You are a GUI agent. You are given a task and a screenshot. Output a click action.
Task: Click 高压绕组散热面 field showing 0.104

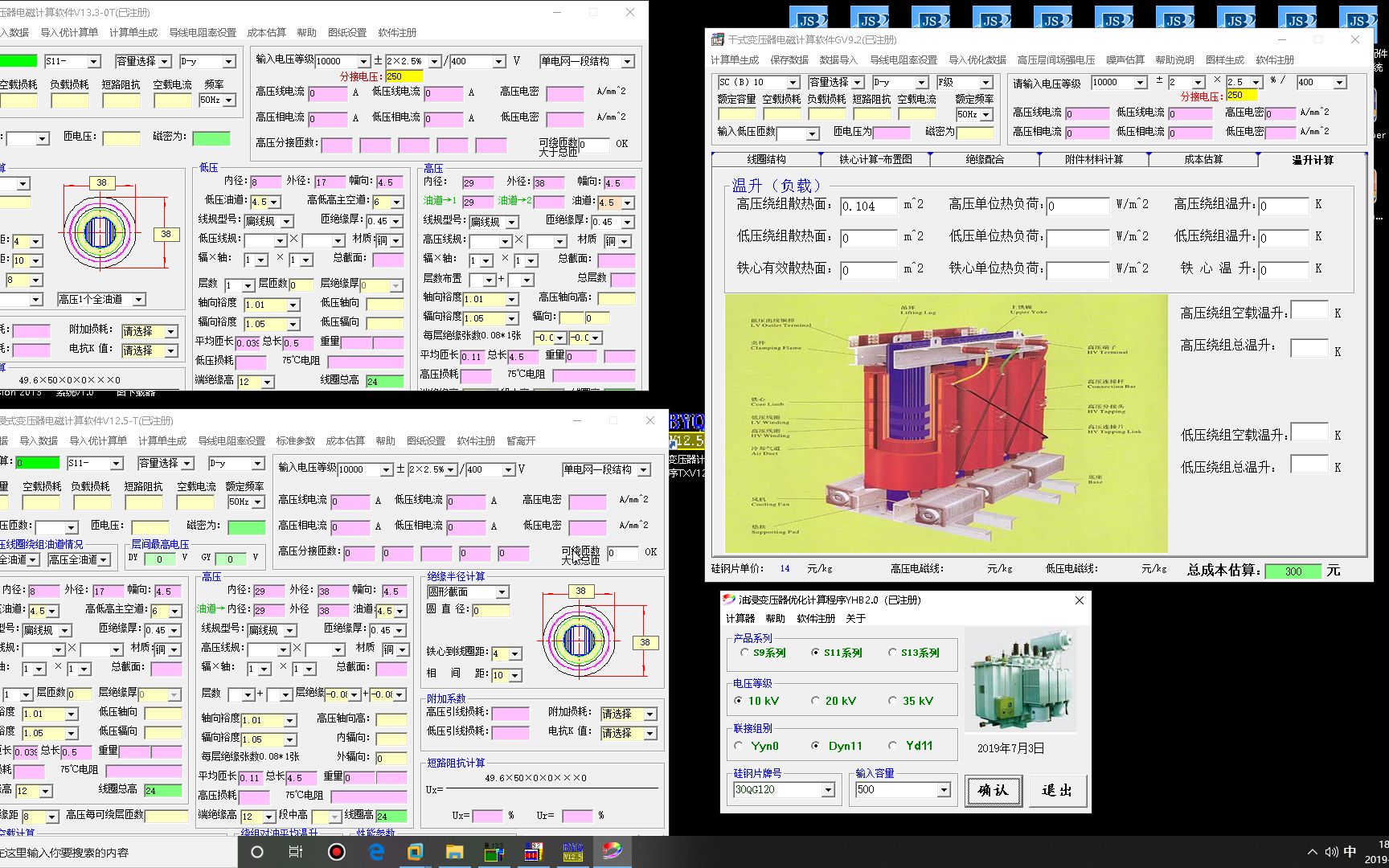(868, 207)
